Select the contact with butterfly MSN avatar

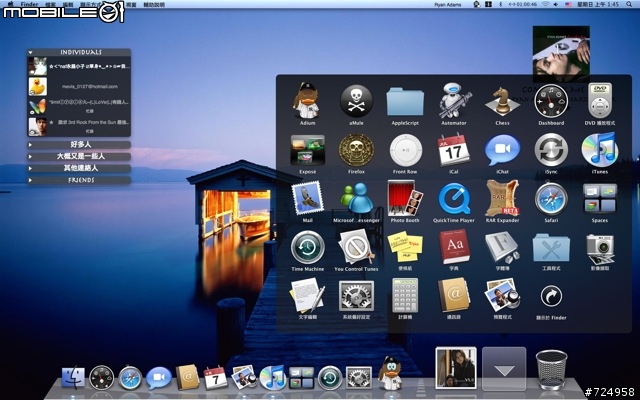[79, 107]
